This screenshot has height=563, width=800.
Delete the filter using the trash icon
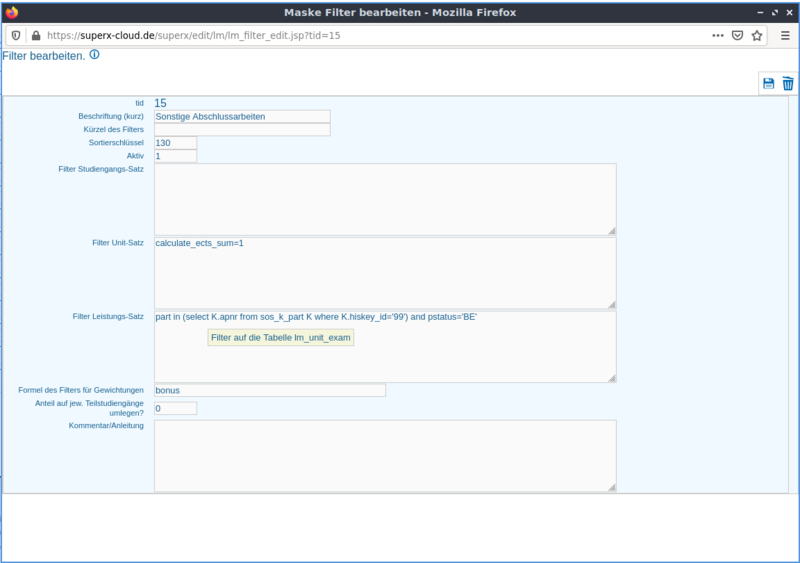pos(788,83)
